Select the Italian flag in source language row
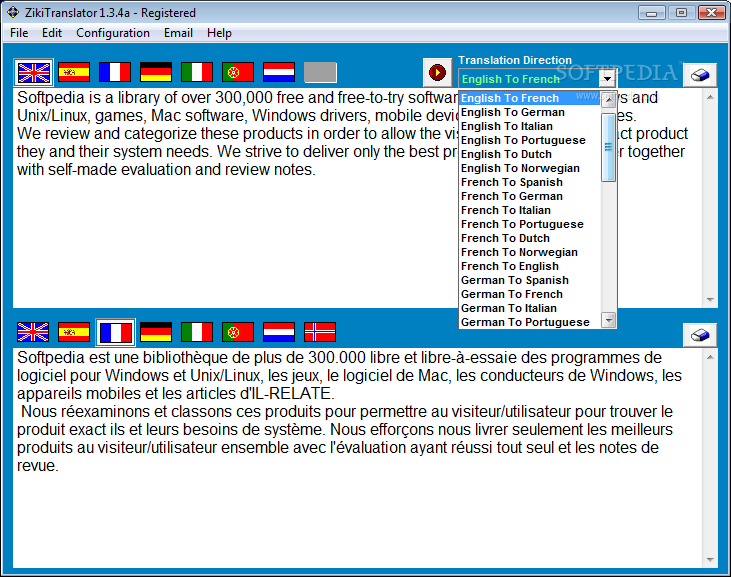 tap(197, 73)
